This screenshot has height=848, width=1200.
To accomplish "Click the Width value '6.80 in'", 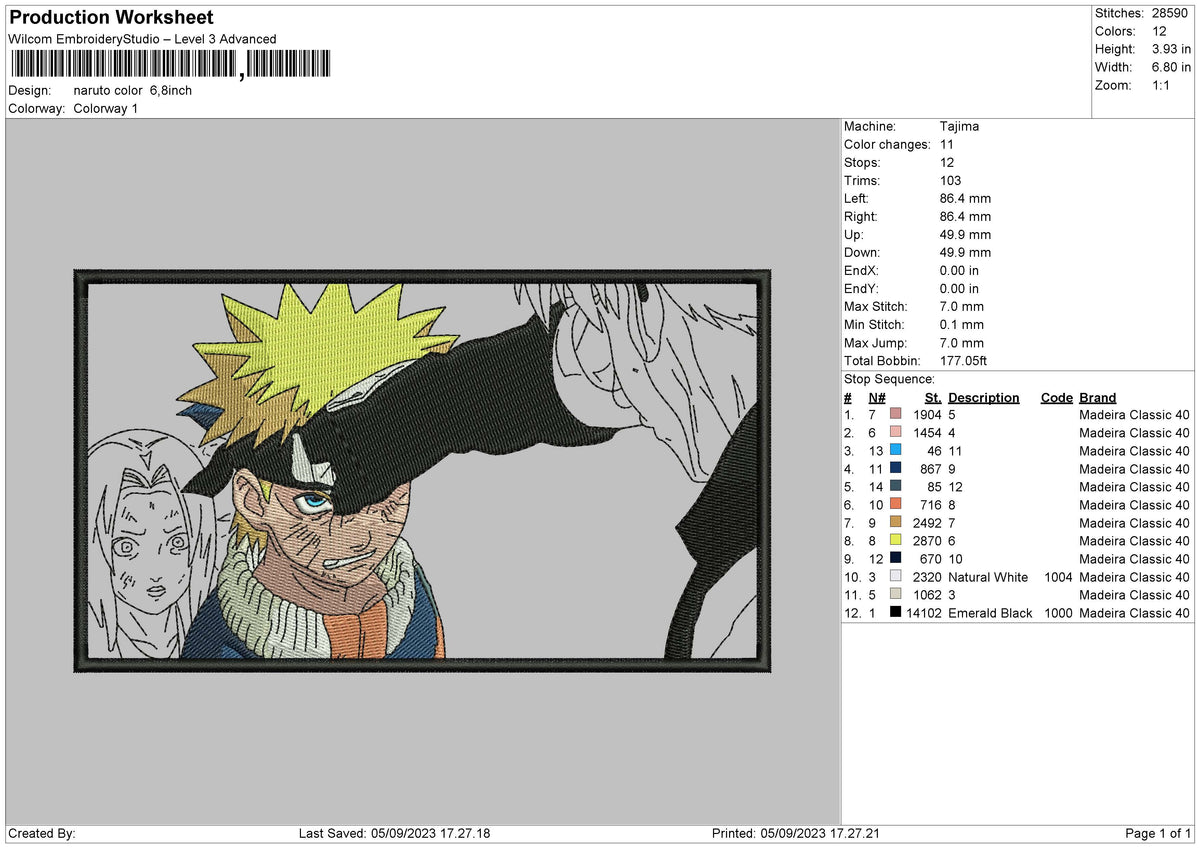I will point(1171,67).
